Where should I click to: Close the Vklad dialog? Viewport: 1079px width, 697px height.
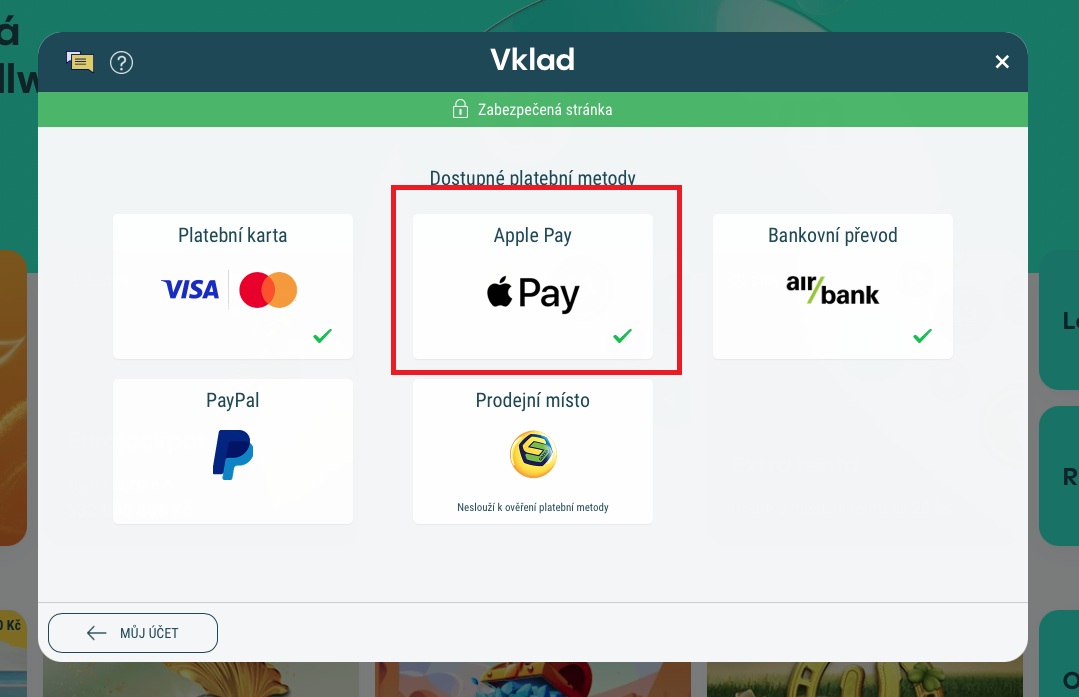[1002, 62]
